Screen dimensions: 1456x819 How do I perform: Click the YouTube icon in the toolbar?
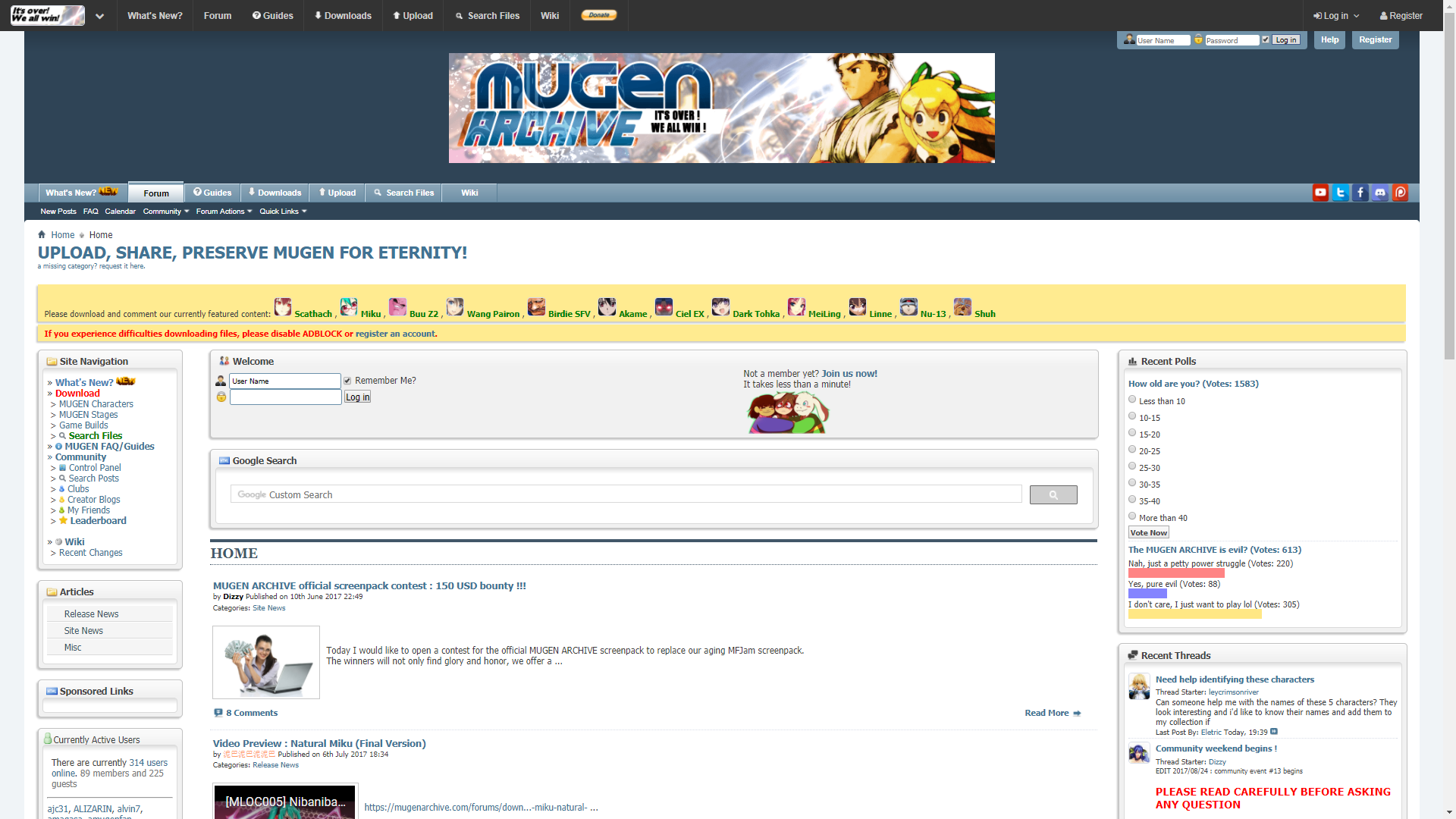(1322, 193)
